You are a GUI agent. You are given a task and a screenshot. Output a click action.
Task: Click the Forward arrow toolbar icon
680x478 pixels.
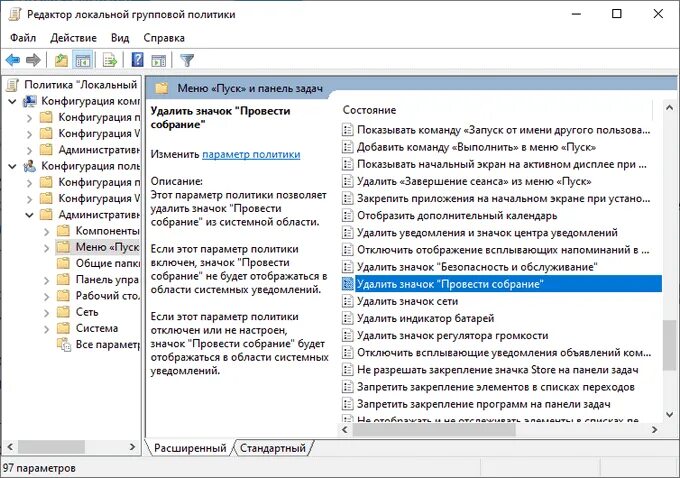click(33, 60)
